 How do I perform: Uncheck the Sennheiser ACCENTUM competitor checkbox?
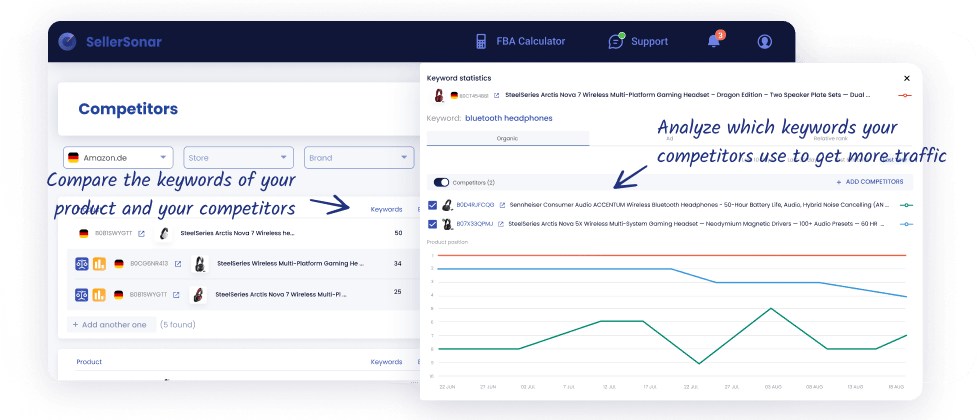[432, 205]
